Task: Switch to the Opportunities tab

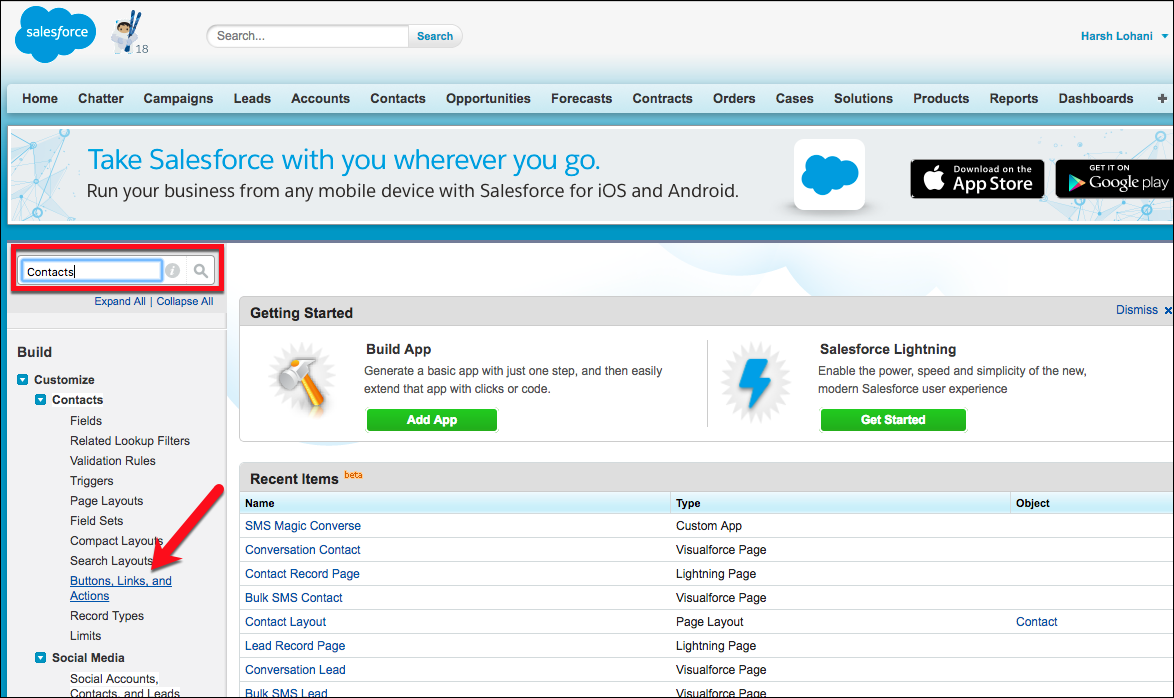Action: click(488, 98)
